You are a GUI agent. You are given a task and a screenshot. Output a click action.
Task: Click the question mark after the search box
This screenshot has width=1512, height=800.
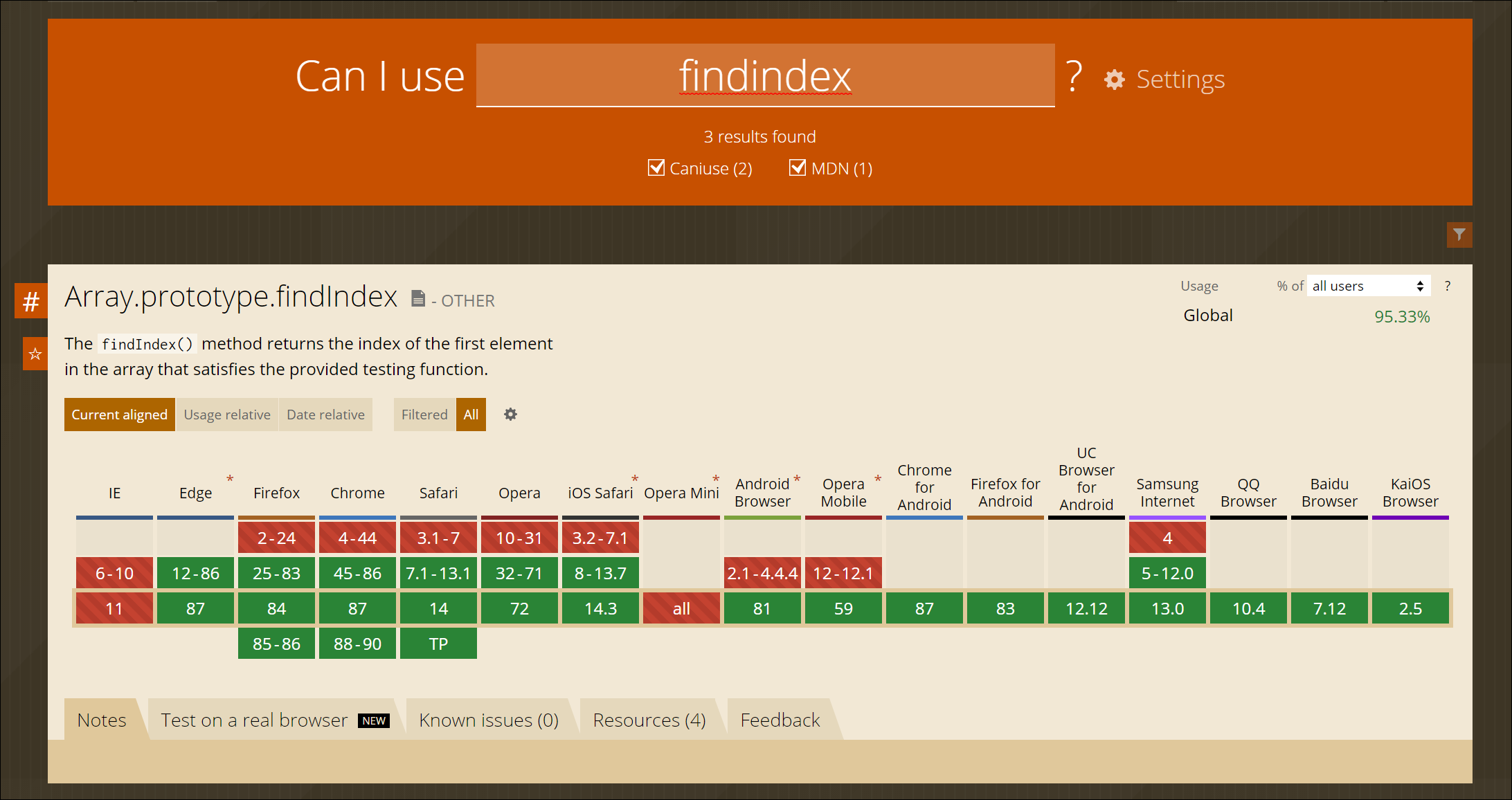1074,76
